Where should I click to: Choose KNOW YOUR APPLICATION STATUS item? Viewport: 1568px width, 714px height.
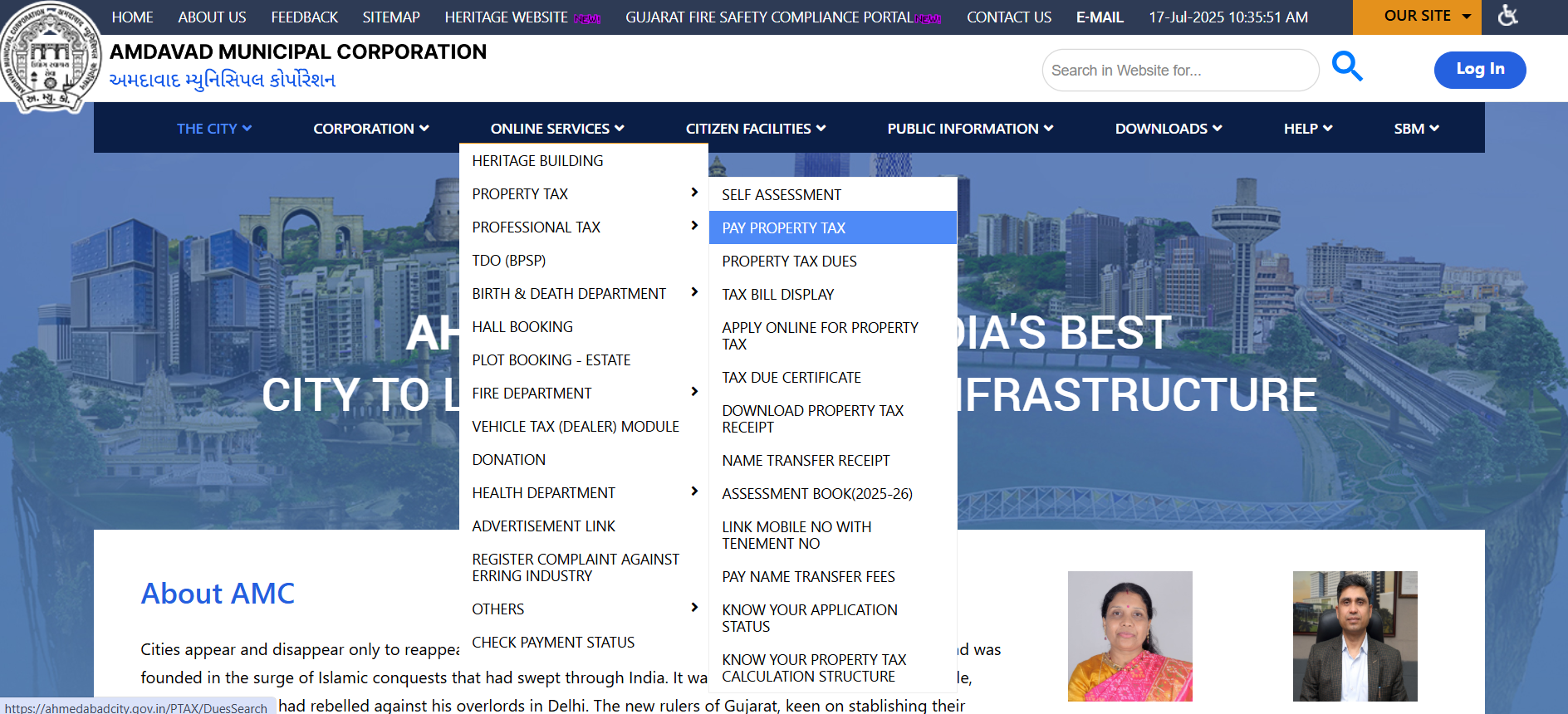click(x=833, y=619)
